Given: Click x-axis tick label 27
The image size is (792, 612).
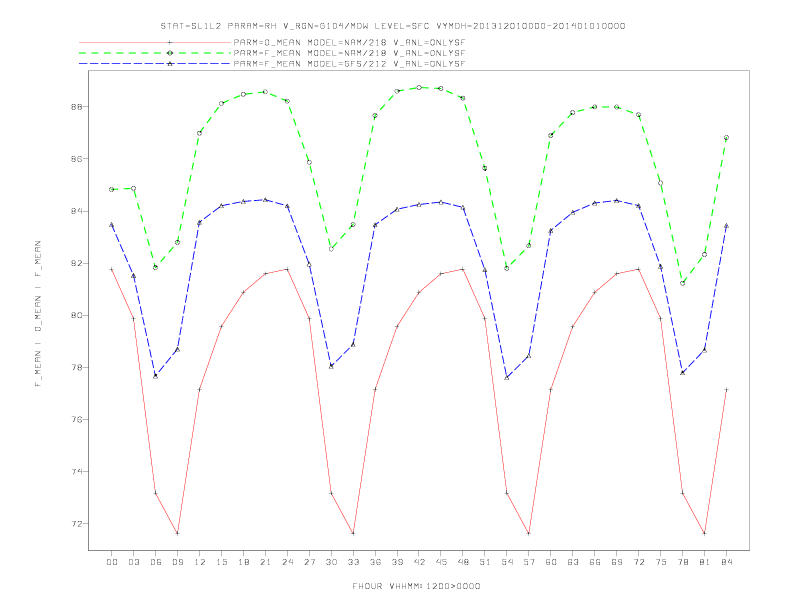Looking at the screenshot, I should click(309, 562).
